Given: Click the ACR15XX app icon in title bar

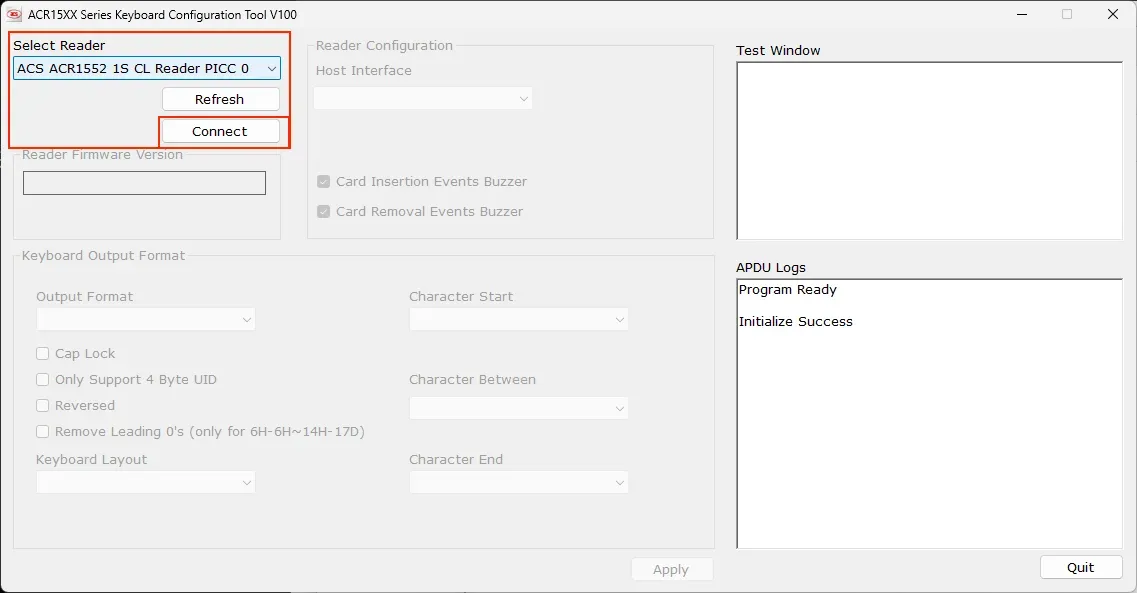Looking at the screenshot, I should pyautogui.click(x=14, y=14).
